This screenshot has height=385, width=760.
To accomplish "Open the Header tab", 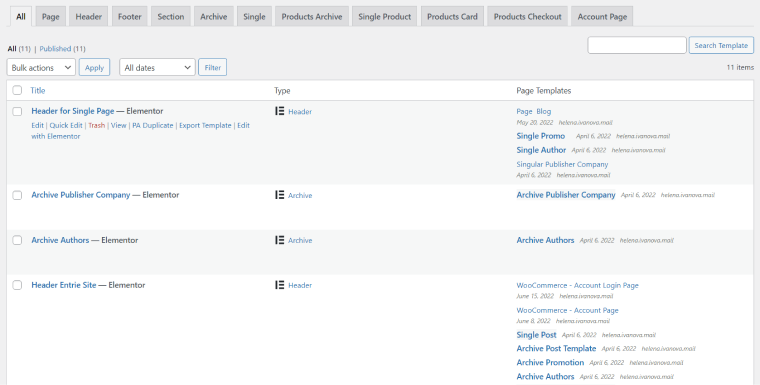I will 89,16.
